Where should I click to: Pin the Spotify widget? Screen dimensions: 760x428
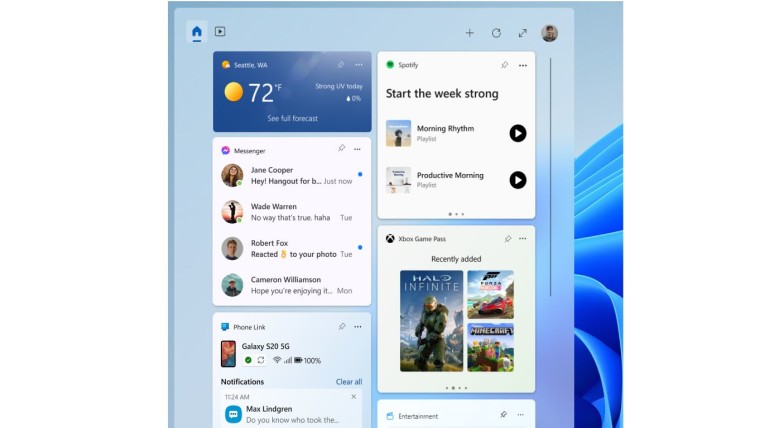(x=505, y=65)
